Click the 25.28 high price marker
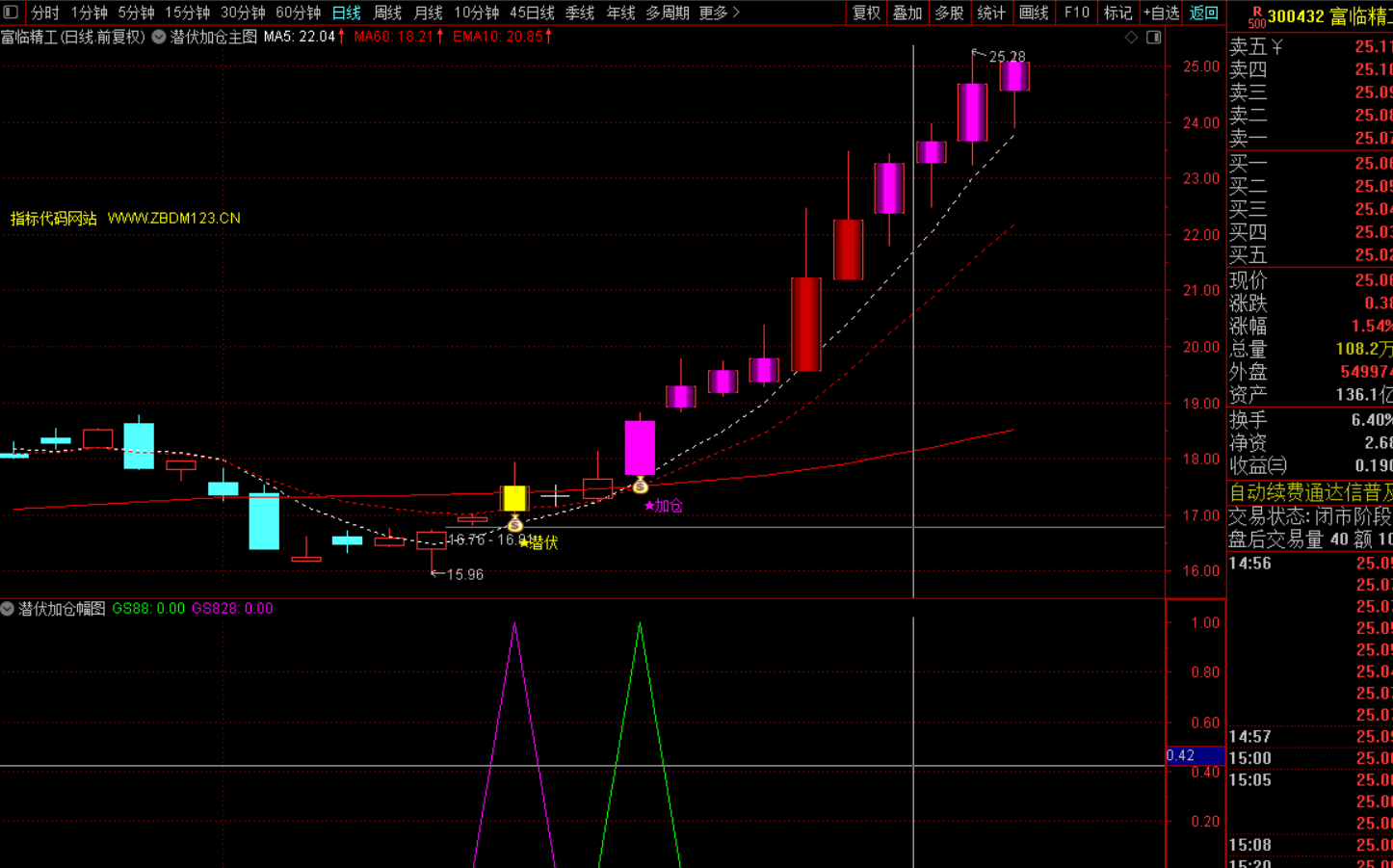Viewport: 1393px width, 868px height. 1007,57
